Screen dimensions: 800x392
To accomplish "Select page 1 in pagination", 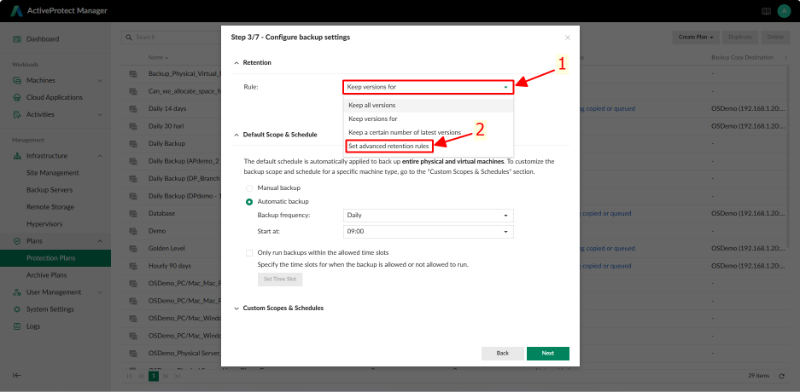I will 154,376.
